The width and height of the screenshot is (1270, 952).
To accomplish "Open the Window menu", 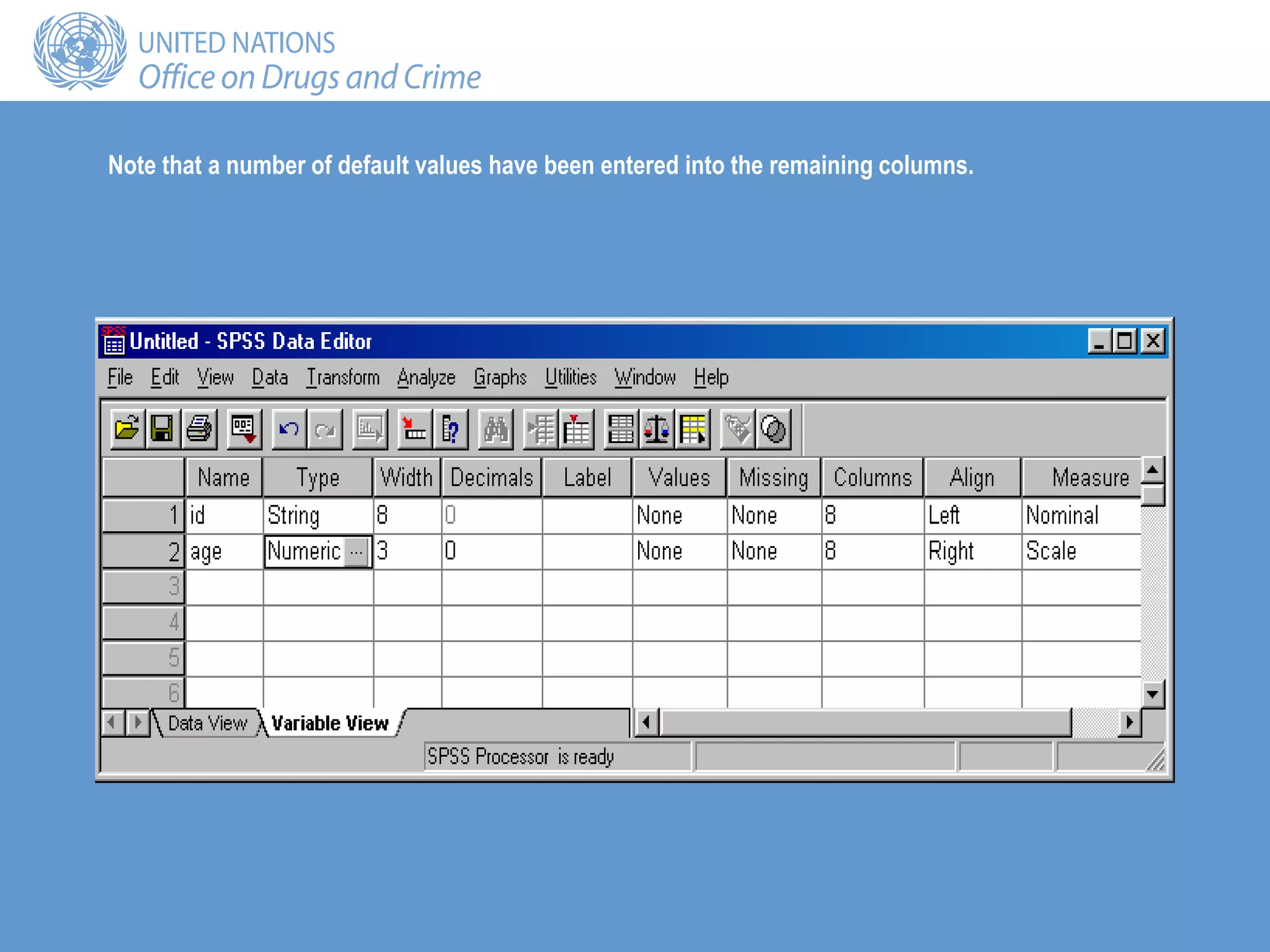I will (645, 377).
